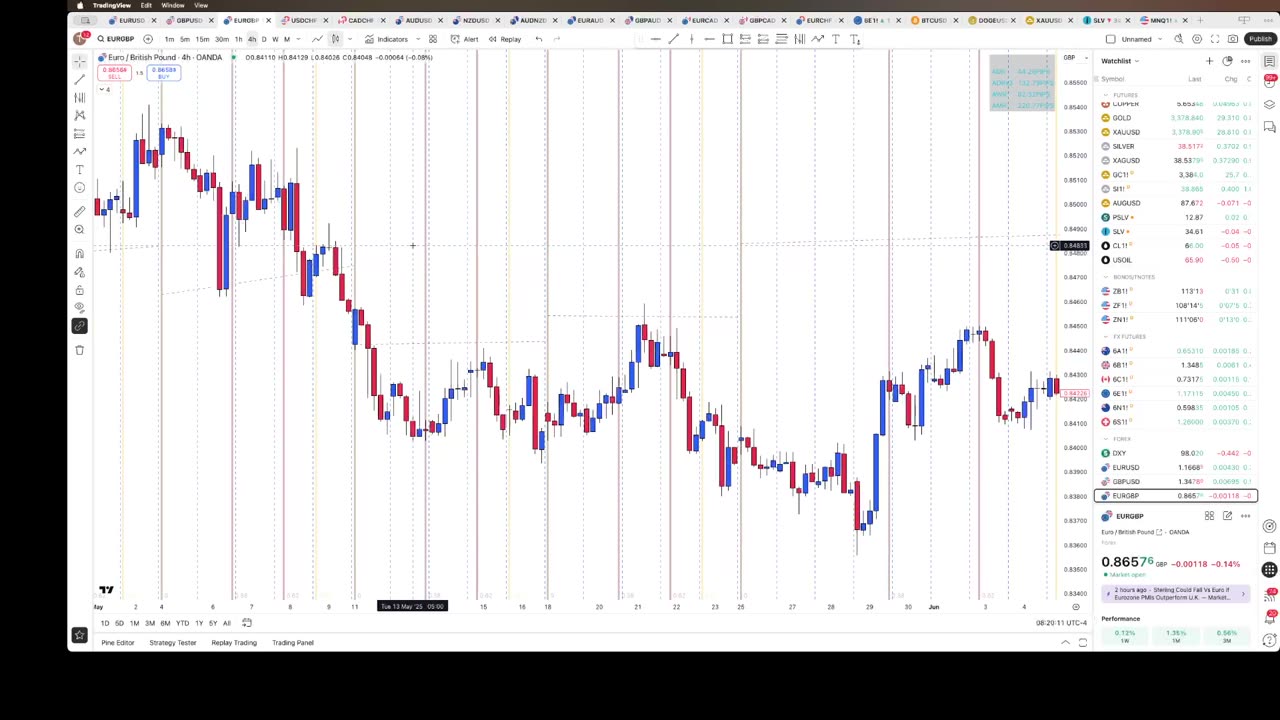This screenshot has width=1280, height=720.
Task: Hide all drawings eye icon in left sidebar
Action: click(80, 308)
